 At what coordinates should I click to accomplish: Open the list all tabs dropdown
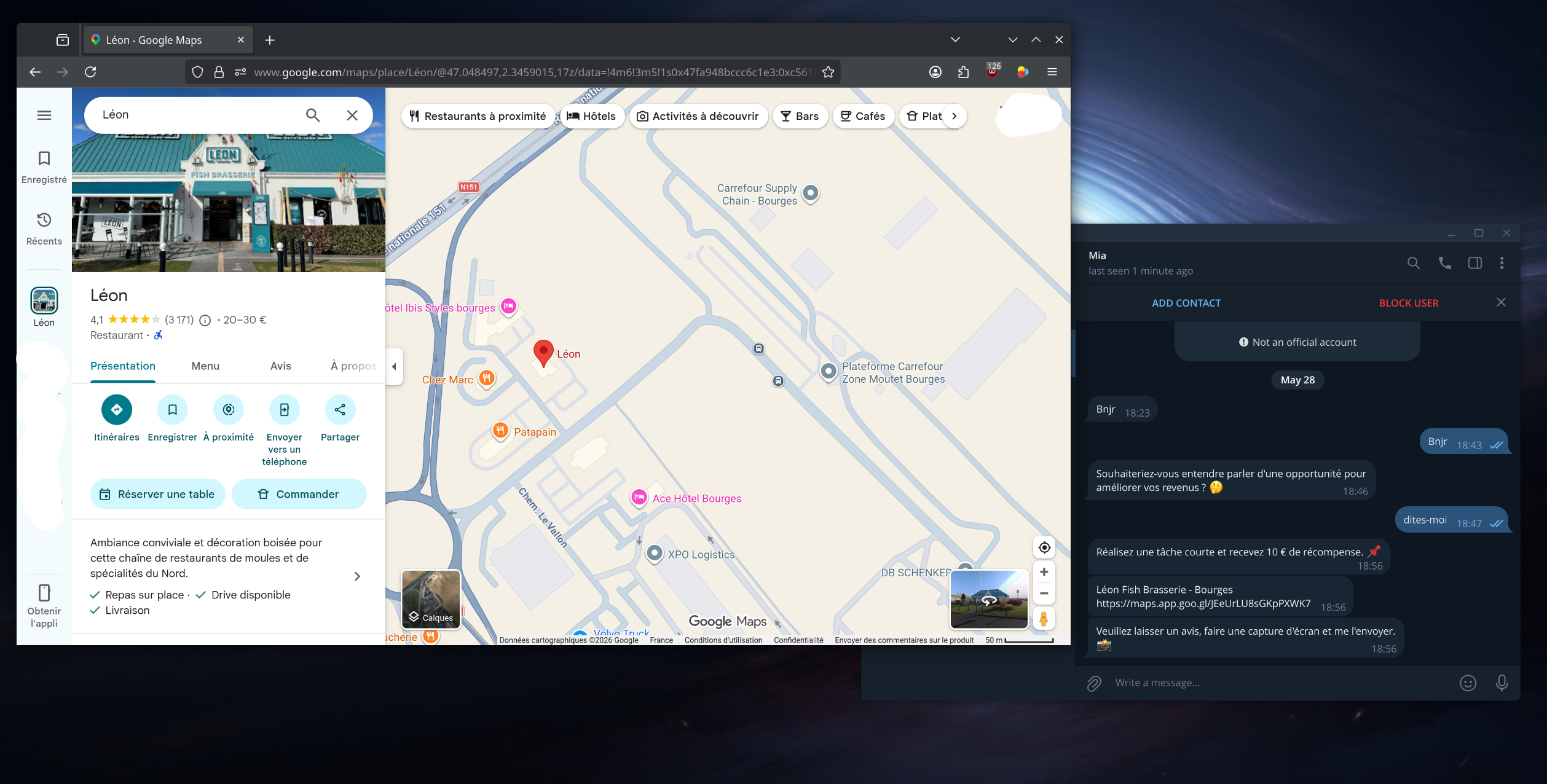[955, 39]
